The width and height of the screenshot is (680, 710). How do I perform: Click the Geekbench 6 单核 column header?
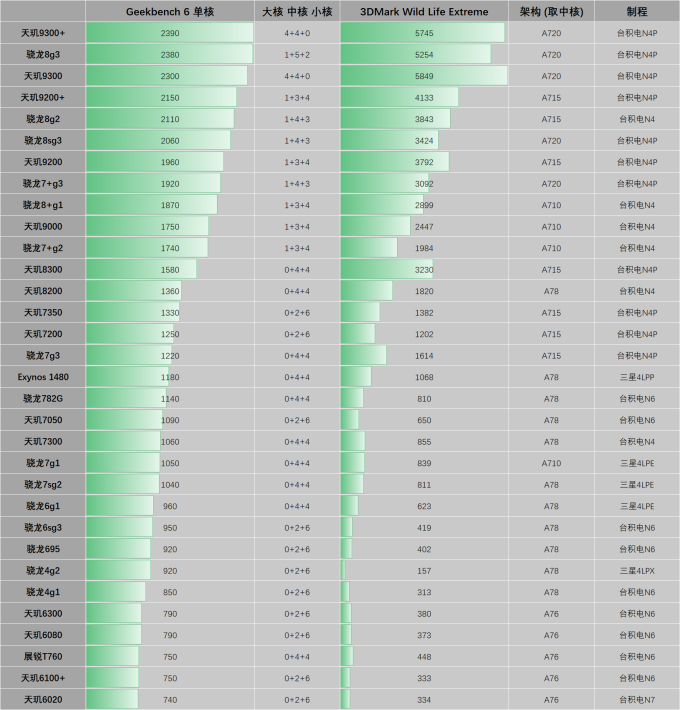point(170,11)
